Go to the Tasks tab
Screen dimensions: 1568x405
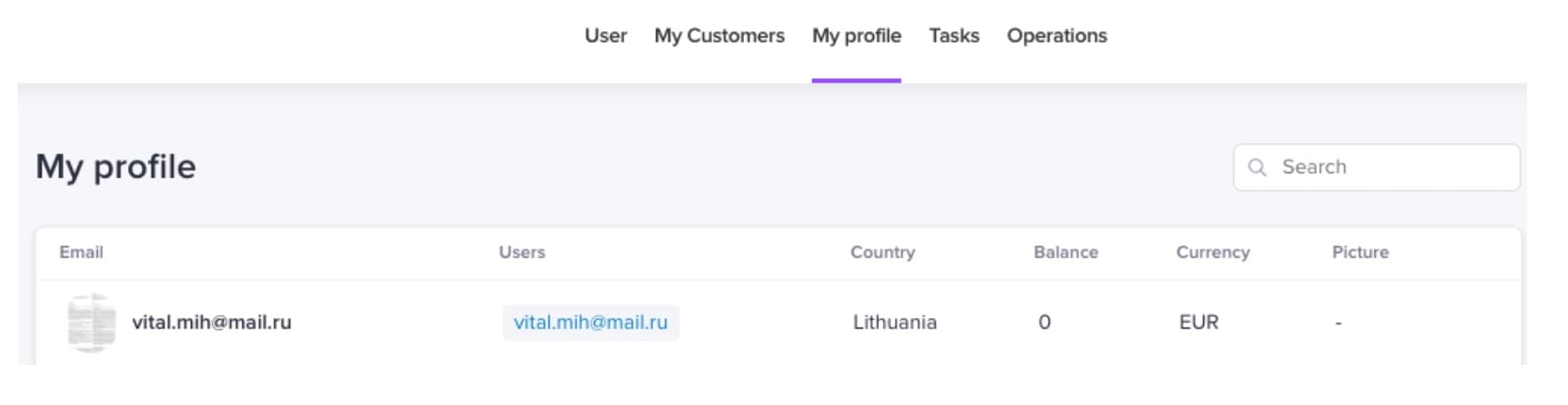954,36
